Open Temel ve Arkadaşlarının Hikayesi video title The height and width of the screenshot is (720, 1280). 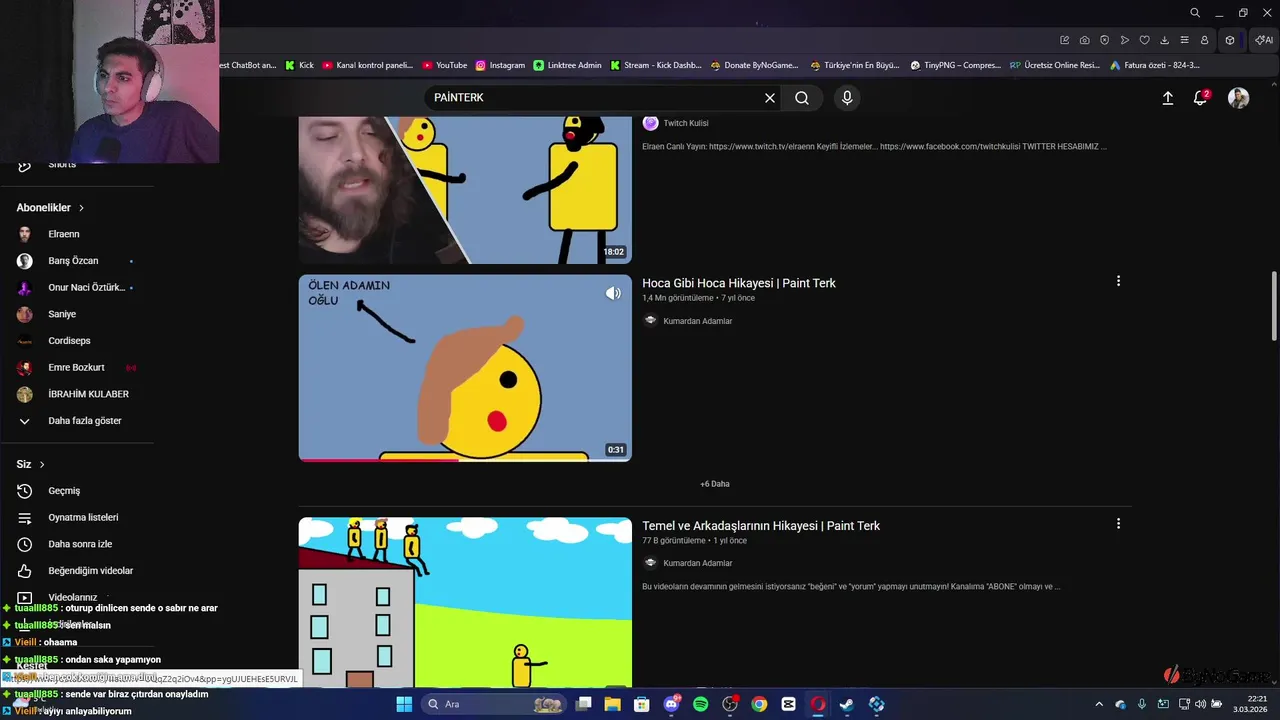761,526
